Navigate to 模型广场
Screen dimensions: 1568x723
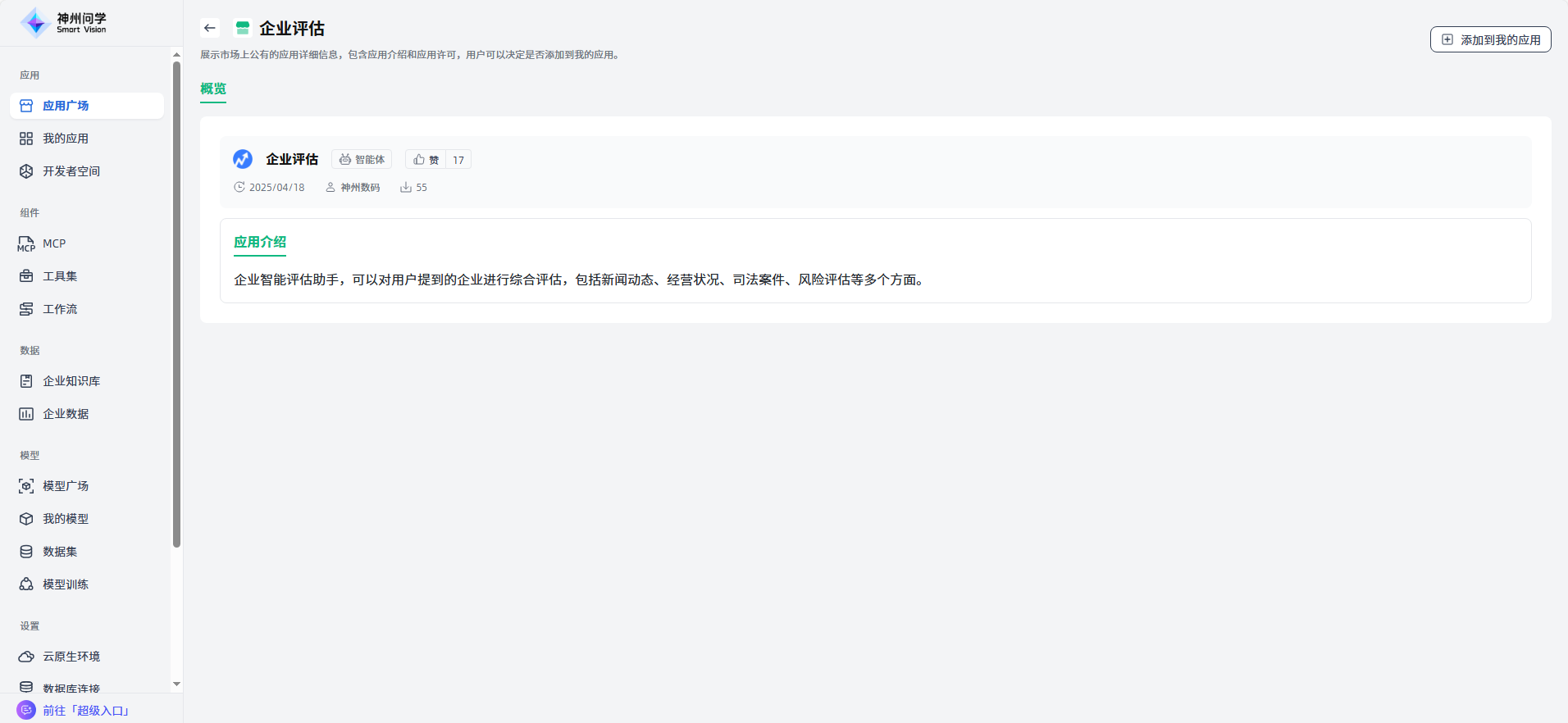(x=66, y=486)
